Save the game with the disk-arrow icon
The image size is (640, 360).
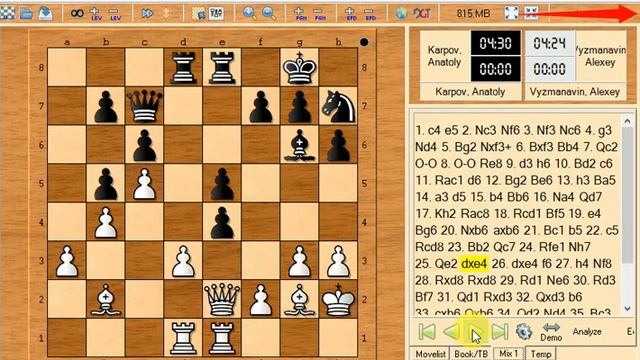point(45,13)
